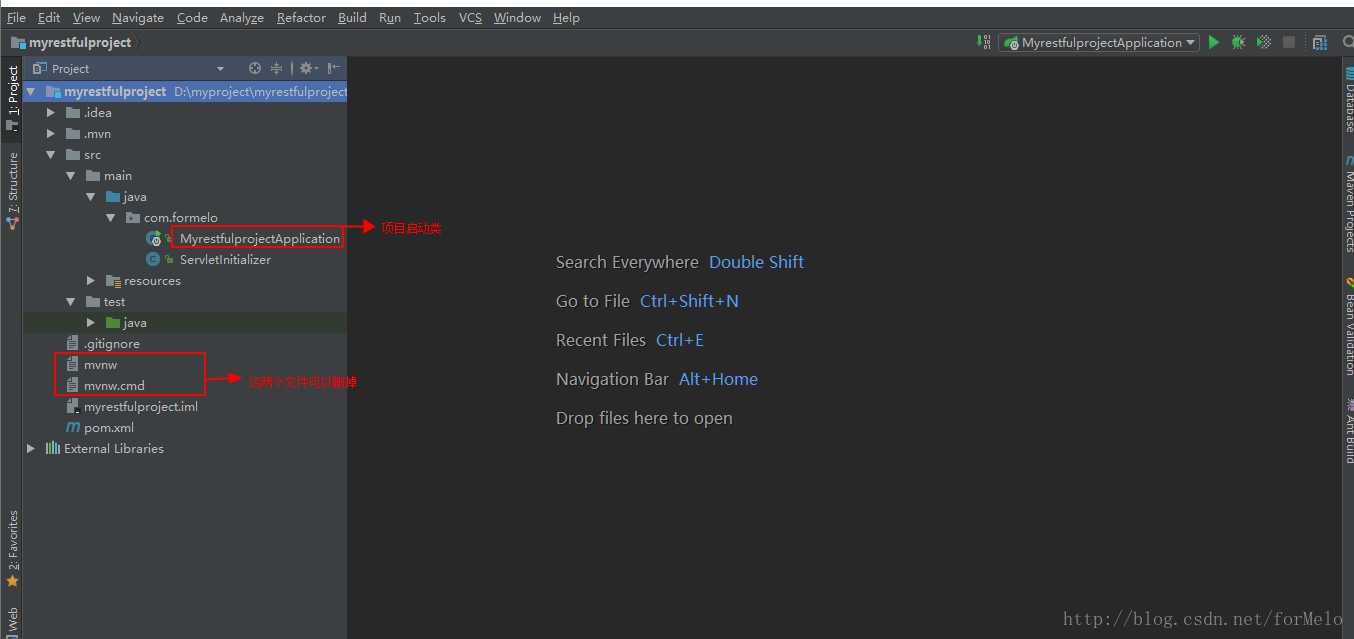
Task: Hide the Project panel with hide icon
Action: pos(334,68)
